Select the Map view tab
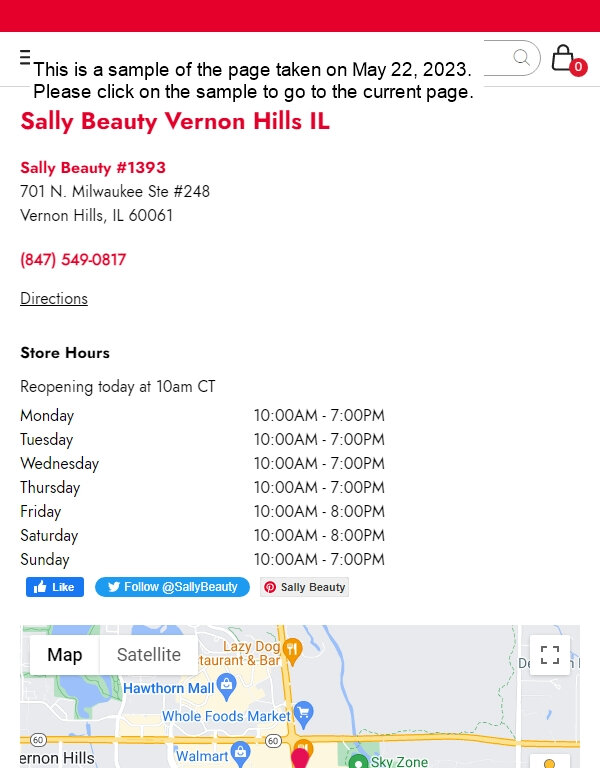This screenshot has width=600, height=768. (65, 655)
